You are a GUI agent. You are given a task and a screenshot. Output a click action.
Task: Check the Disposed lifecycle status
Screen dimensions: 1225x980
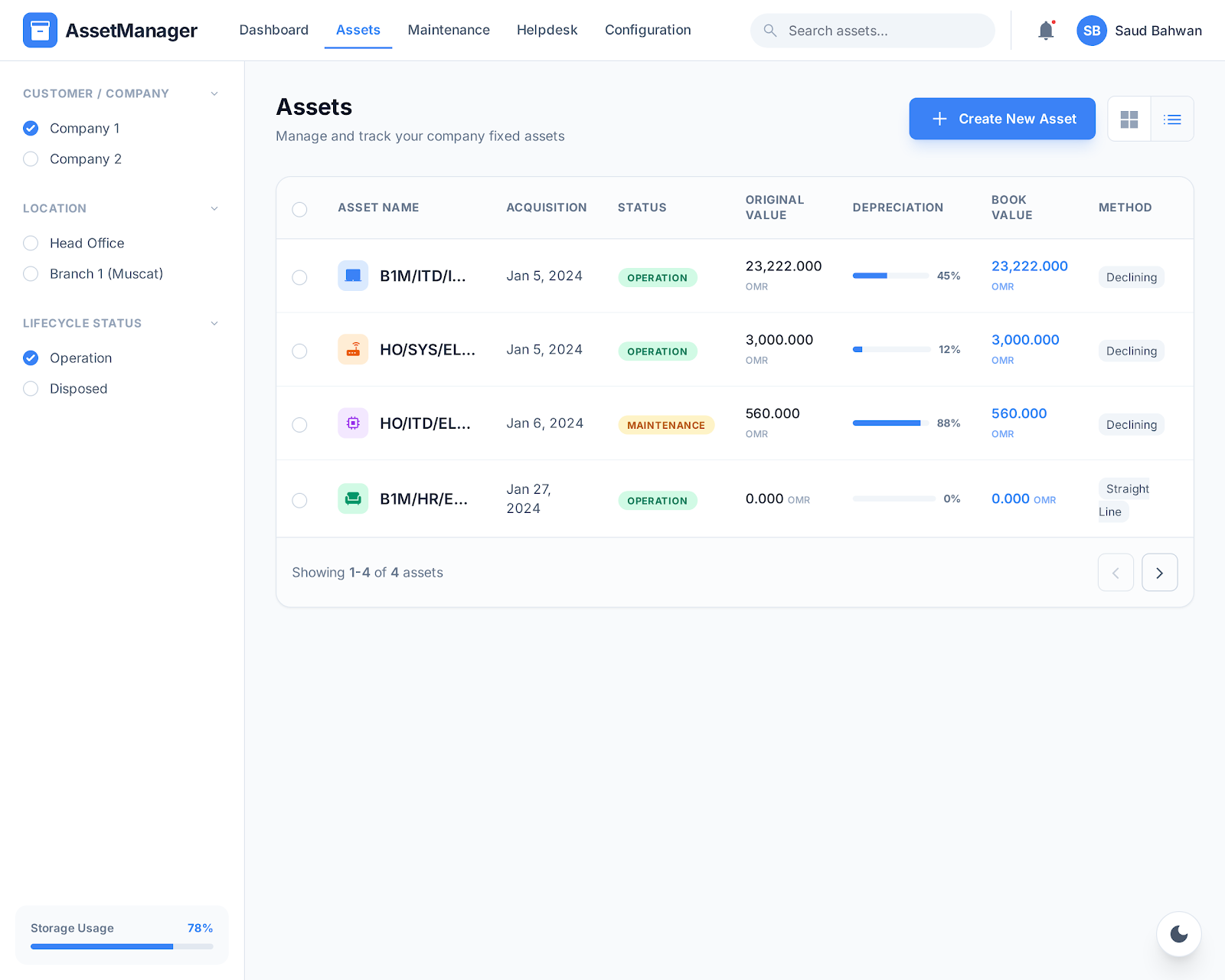(31, 389)
